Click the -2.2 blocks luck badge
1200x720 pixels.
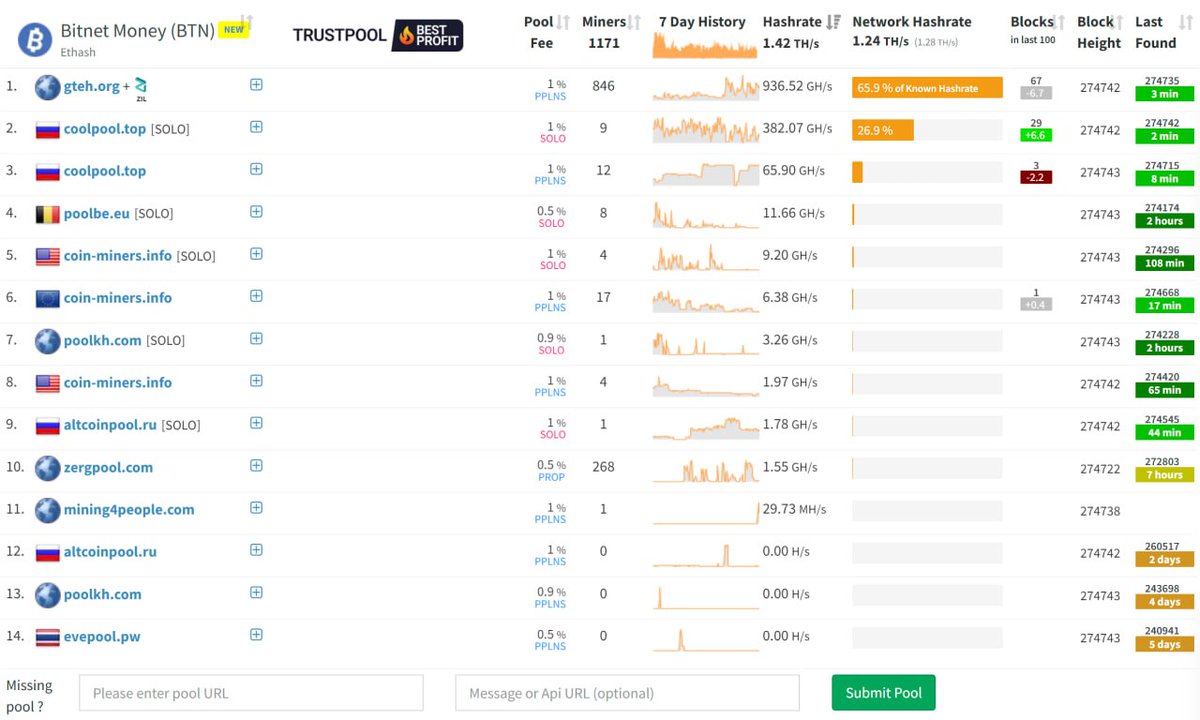(1036, 178)
